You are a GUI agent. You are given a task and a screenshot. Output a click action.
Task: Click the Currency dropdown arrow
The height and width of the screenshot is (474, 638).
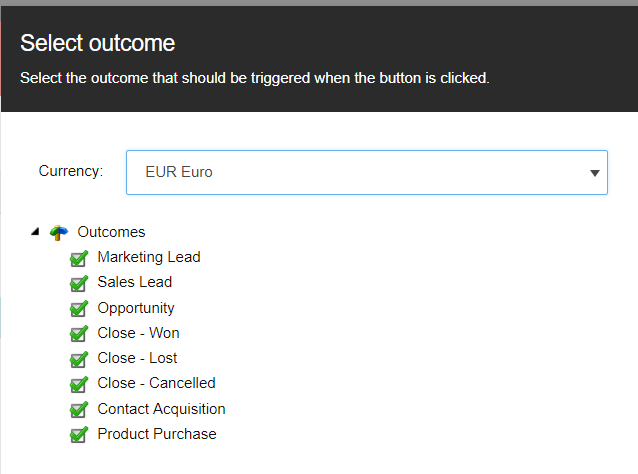pyautogui.click(x=594, y=173)
